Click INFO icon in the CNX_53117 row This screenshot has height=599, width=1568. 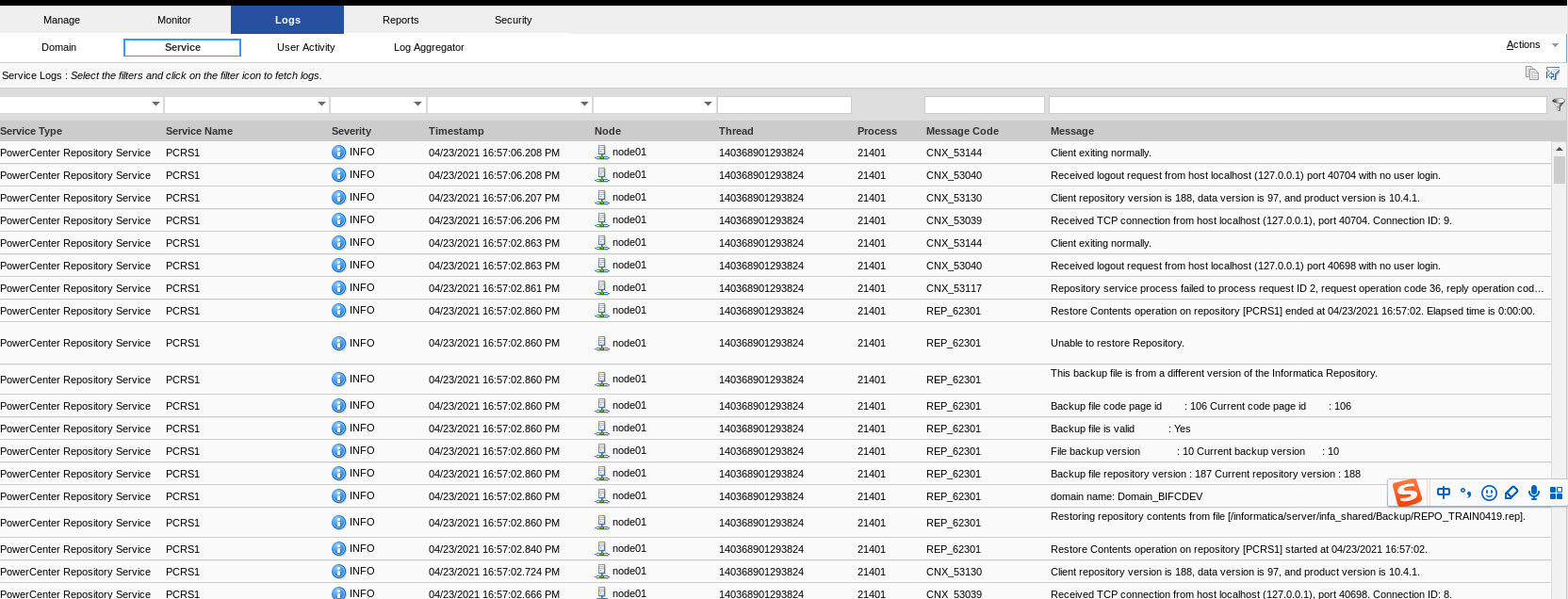[x=339, y=288]
